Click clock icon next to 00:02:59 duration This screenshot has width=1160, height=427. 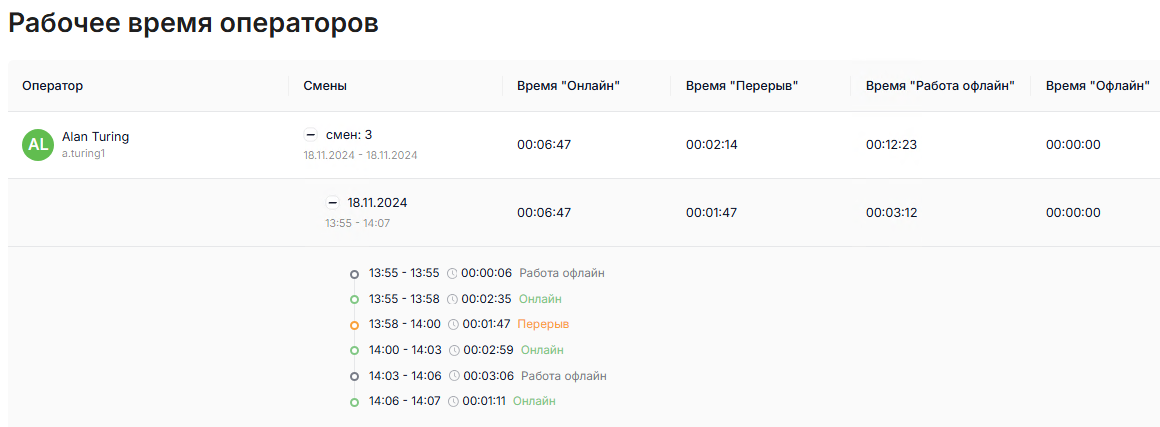pos(454,350)
